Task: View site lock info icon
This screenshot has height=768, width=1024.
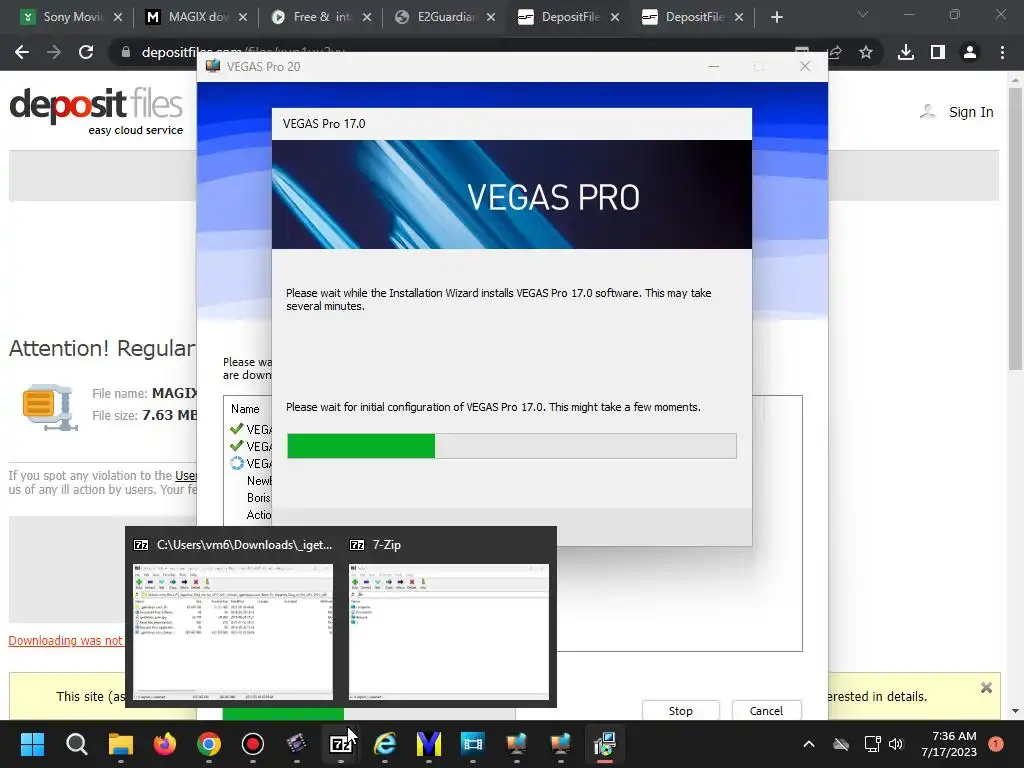Action: 125,52
